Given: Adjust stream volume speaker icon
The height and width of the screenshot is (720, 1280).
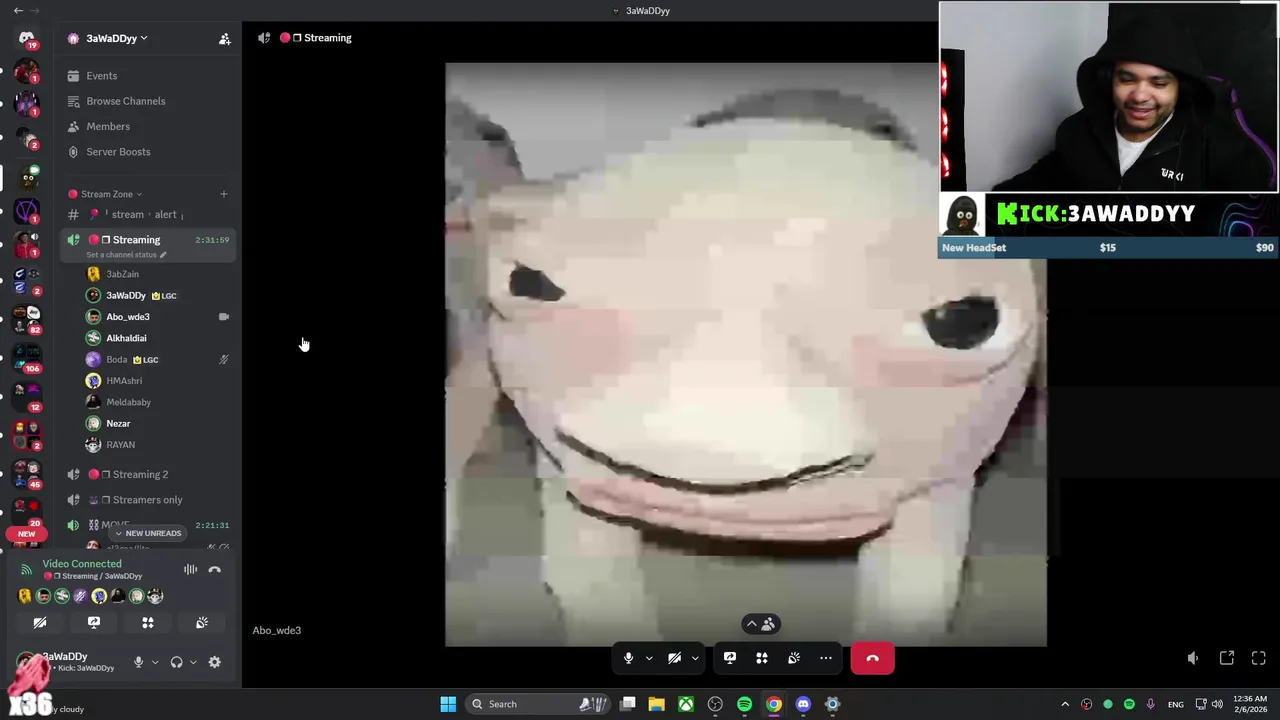Looking at the screenshot, I should pos(1193,658).
